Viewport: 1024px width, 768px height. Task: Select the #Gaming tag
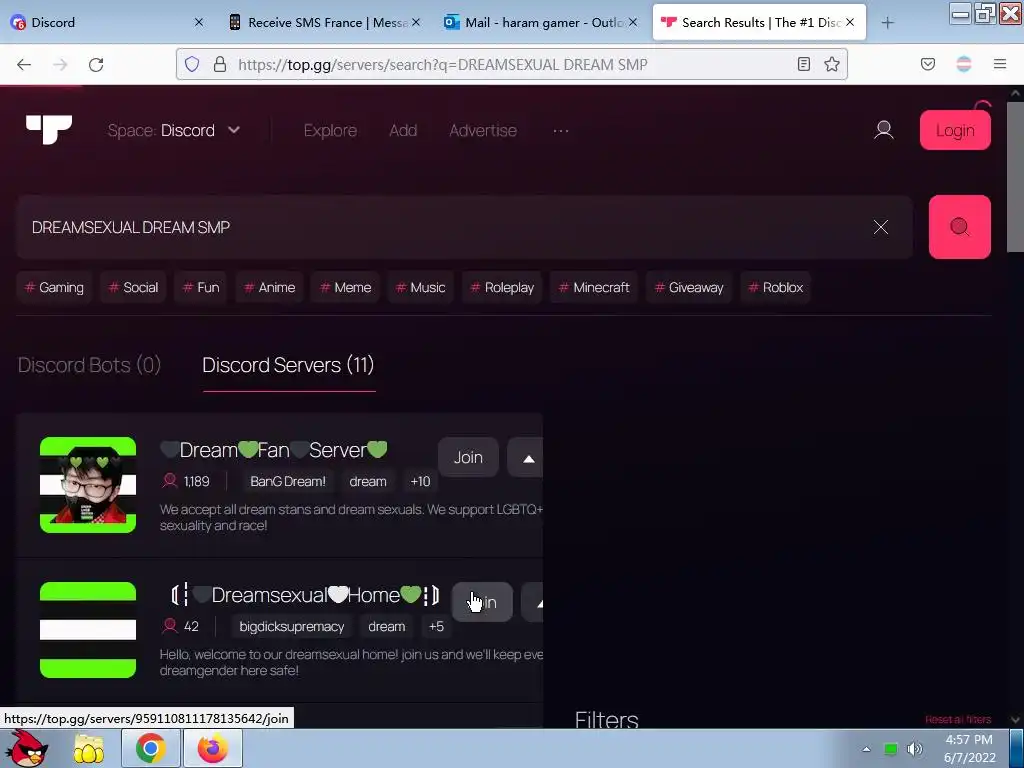pyautogui.click(x=54, y=287)
